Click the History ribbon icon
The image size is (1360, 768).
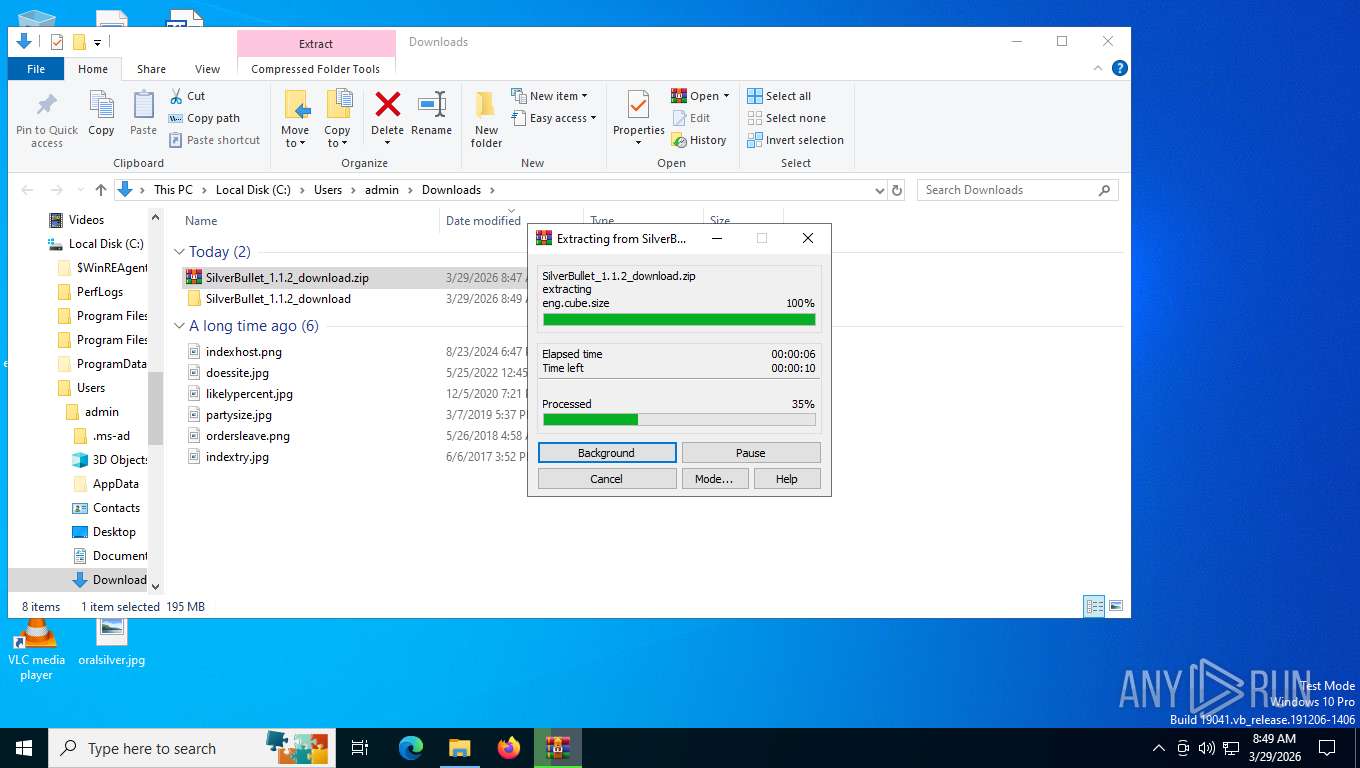tap(679, 140)
